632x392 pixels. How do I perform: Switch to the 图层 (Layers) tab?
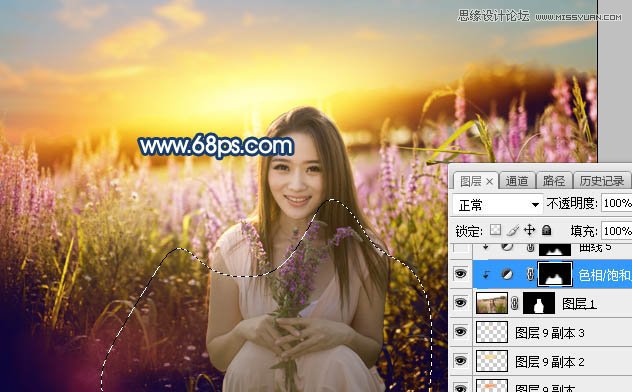(x=470, y=181)
